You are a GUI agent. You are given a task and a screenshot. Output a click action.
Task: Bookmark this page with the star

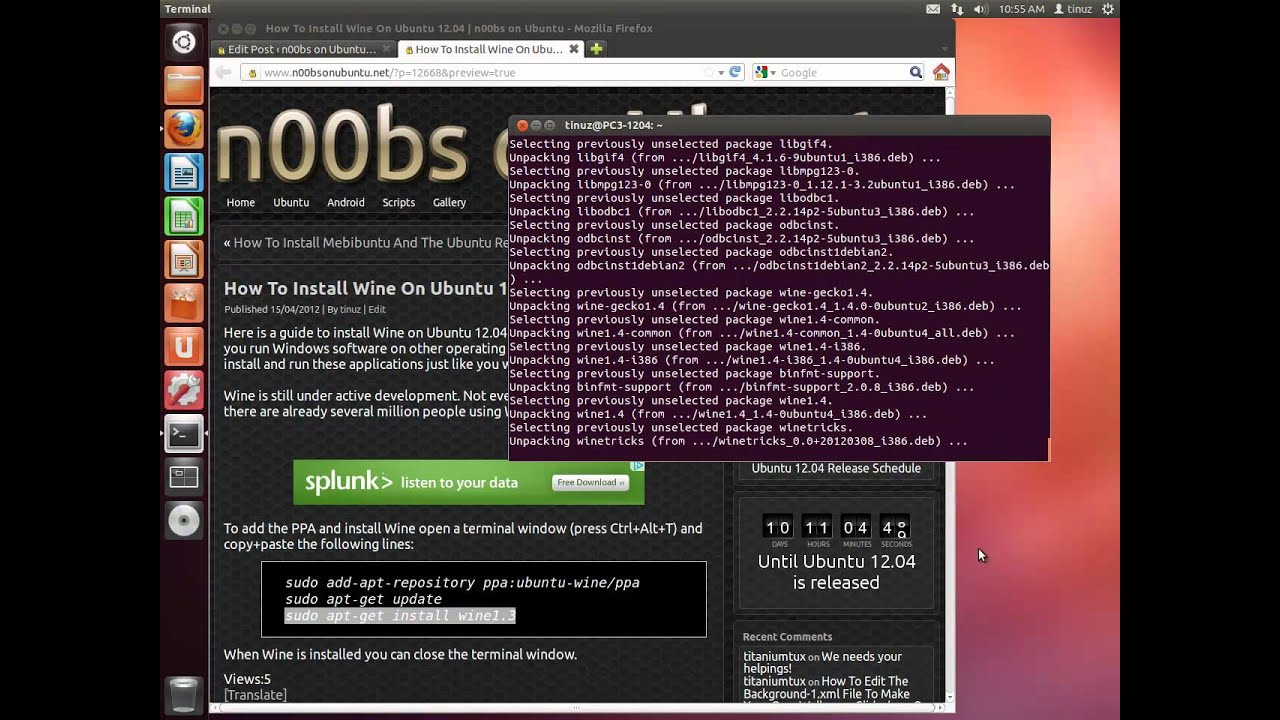coord(709,72)
